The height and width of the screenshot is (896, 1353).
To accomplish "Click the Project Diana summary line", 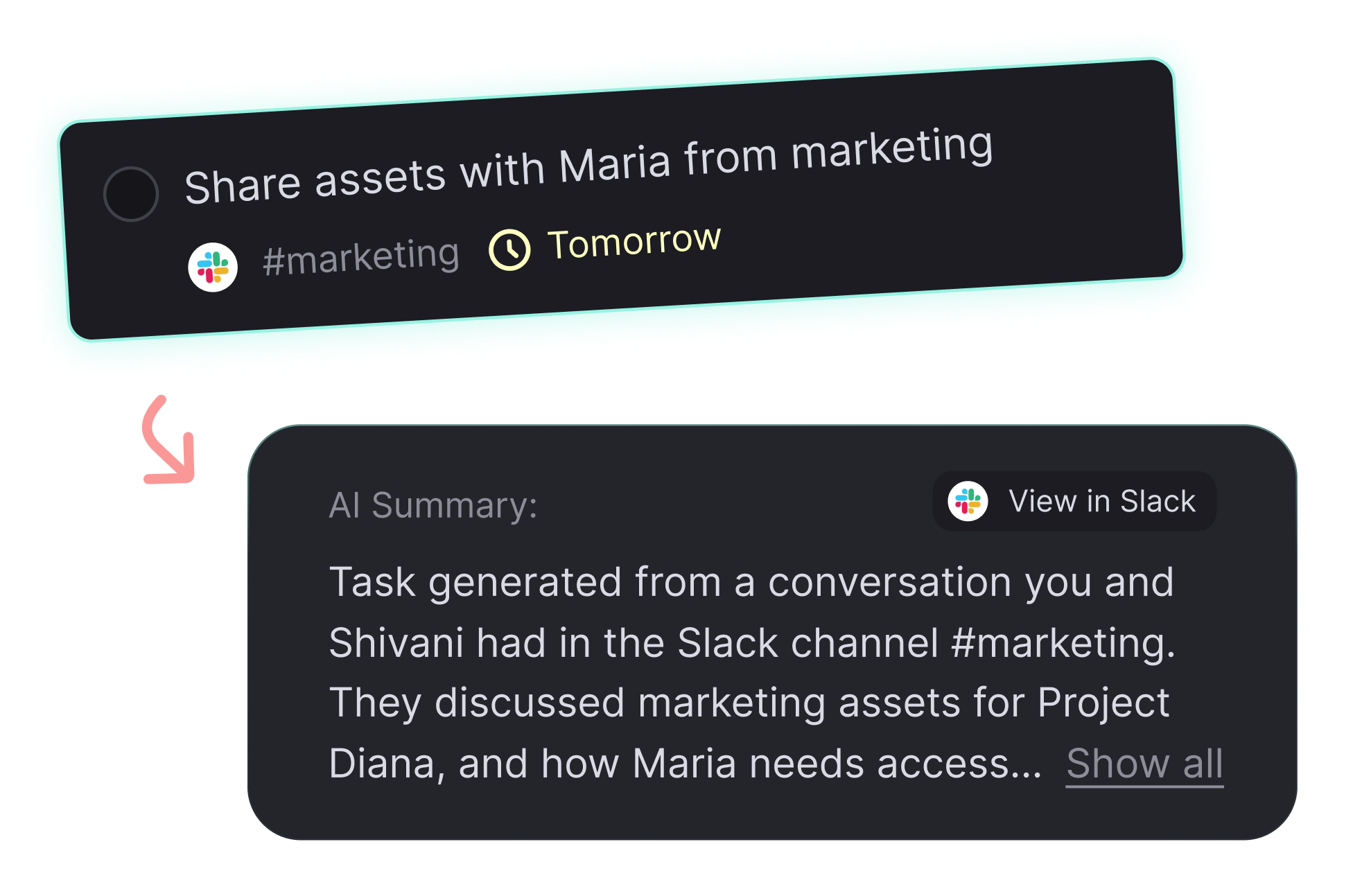I will (x=749, y=703).
